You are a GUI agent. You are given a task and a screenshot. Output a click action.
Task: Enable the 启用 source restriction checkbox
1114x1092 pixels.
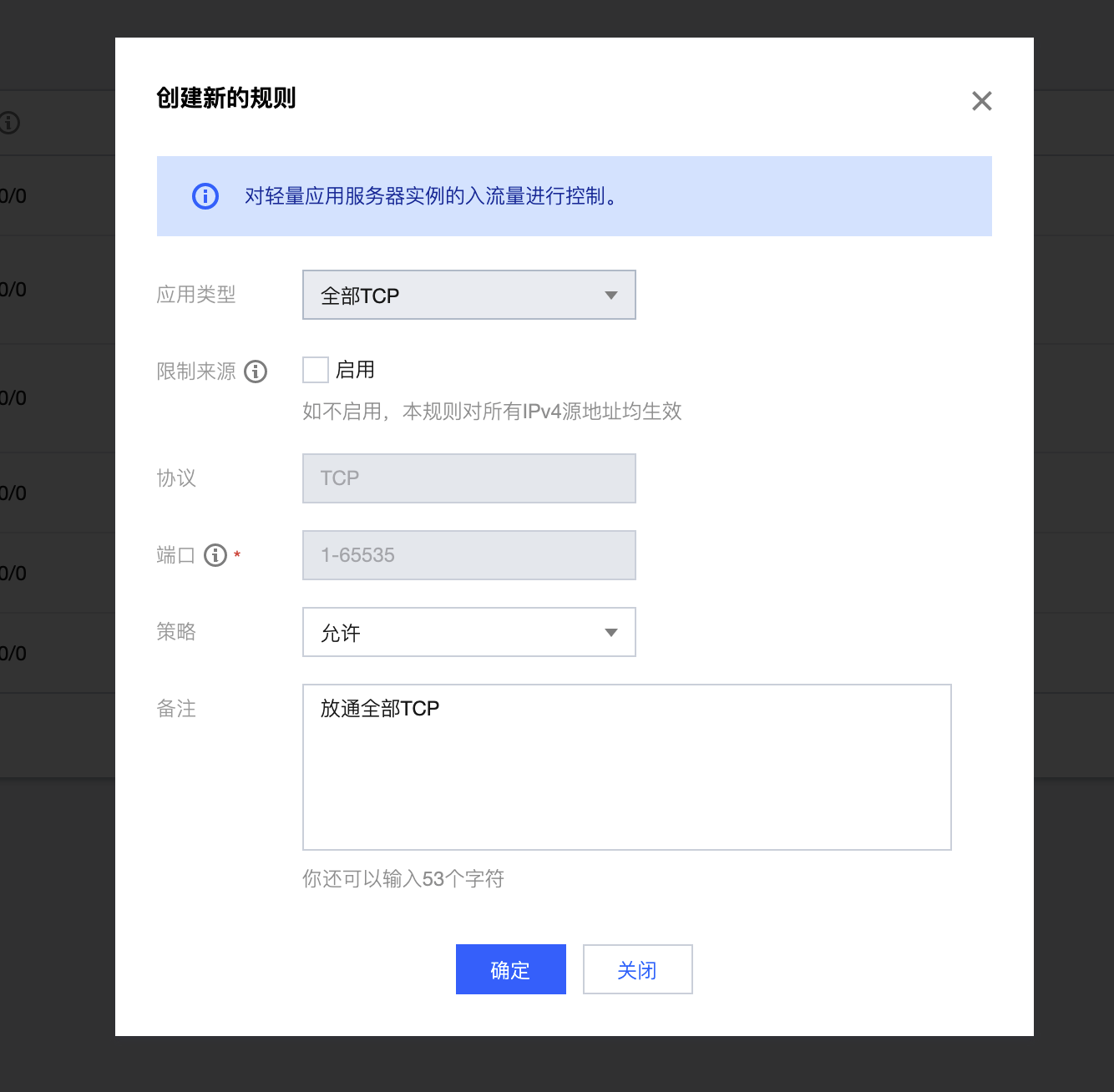coord(316,370)
